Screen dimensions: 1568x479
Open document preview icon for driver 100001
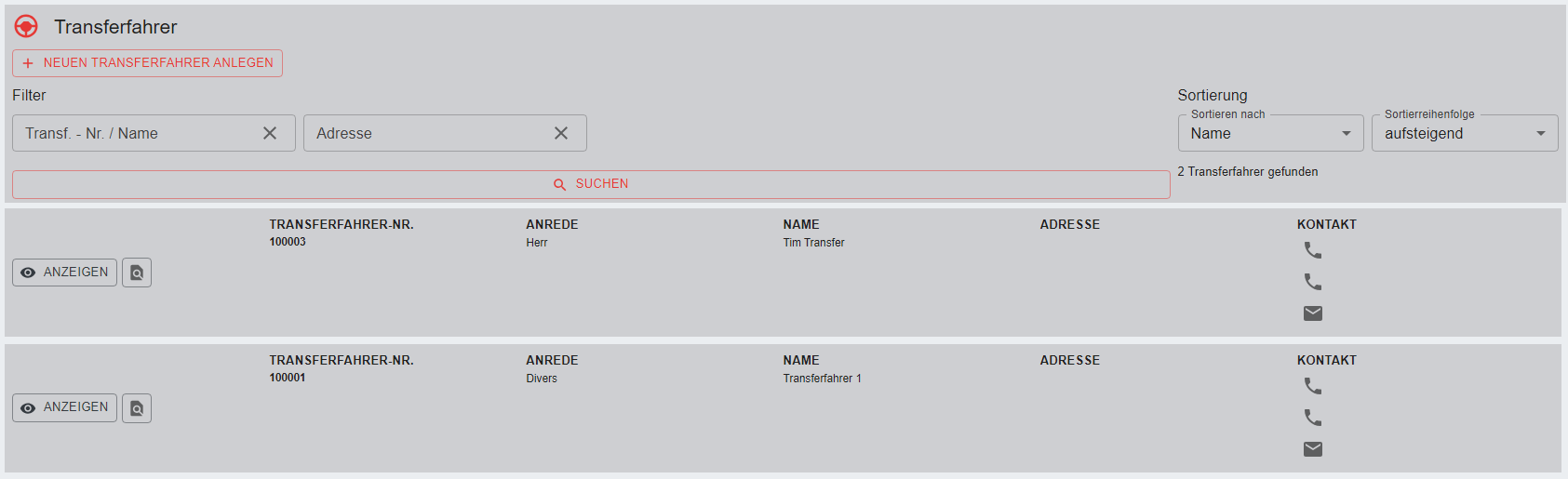[137, 408]
